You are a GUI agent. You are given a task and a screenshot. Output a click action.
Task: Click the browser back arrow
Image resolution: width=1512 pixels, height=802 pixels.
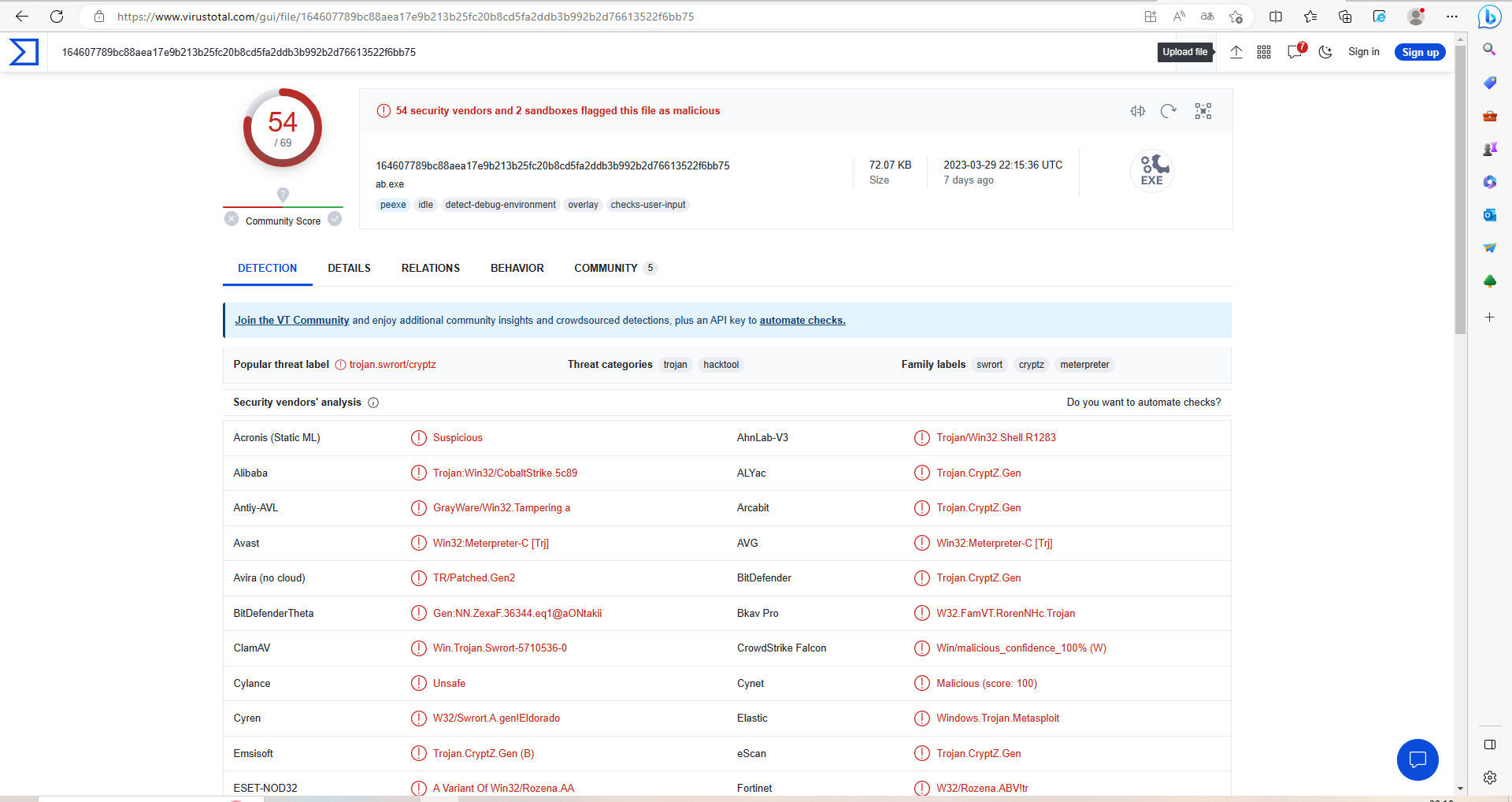point(22,17)
